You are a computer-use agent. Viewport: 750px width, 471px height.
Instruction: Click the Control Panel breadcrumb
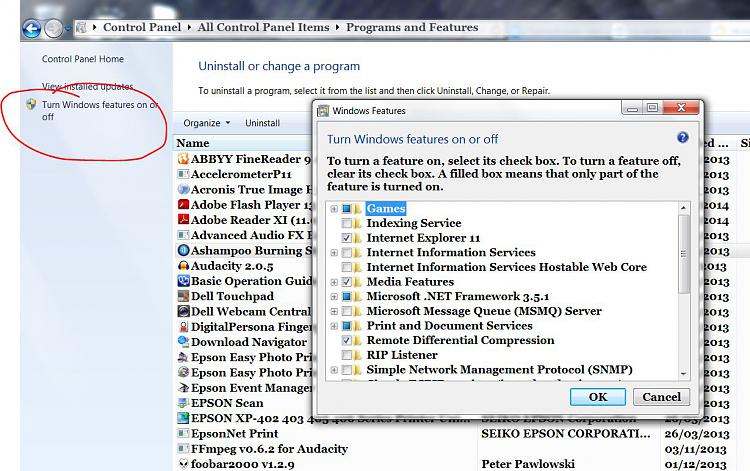pos(142,27)
